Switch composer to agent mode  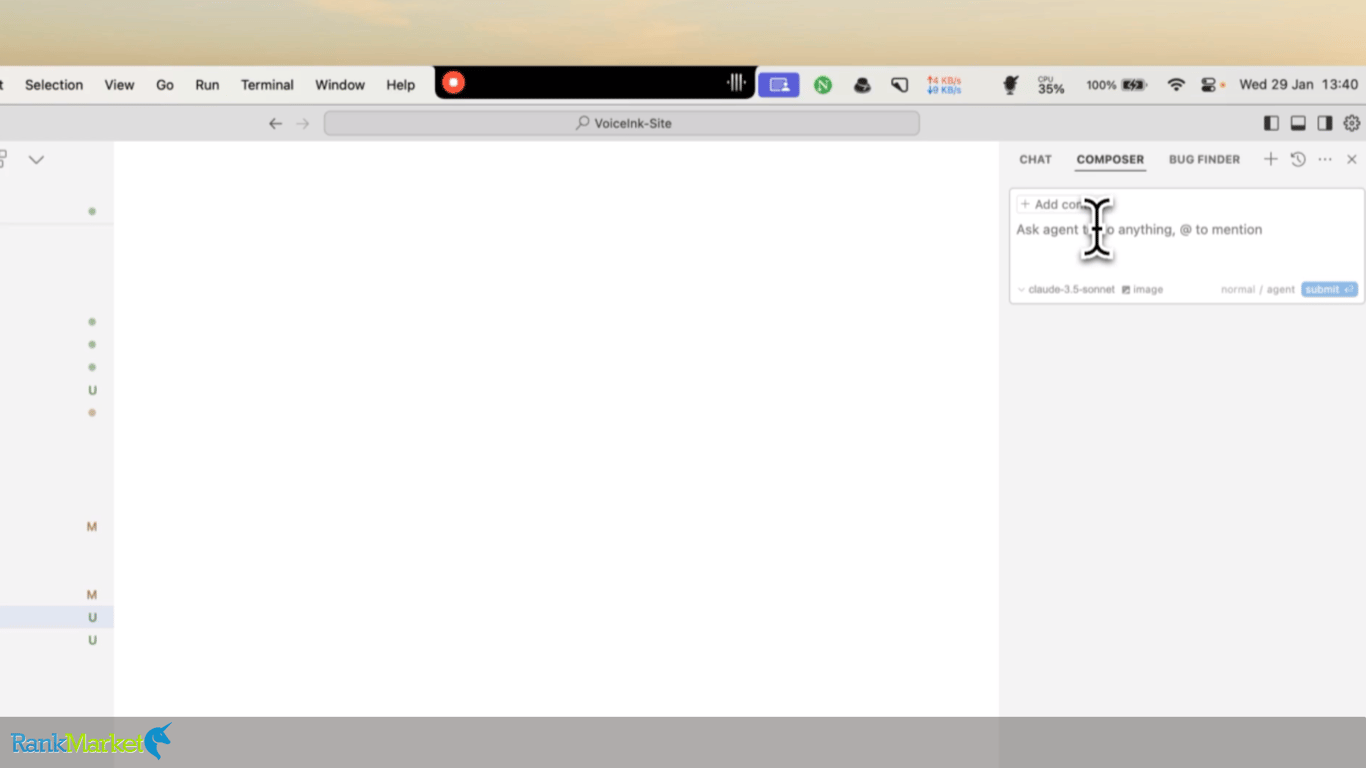[x=1281, y=289]
